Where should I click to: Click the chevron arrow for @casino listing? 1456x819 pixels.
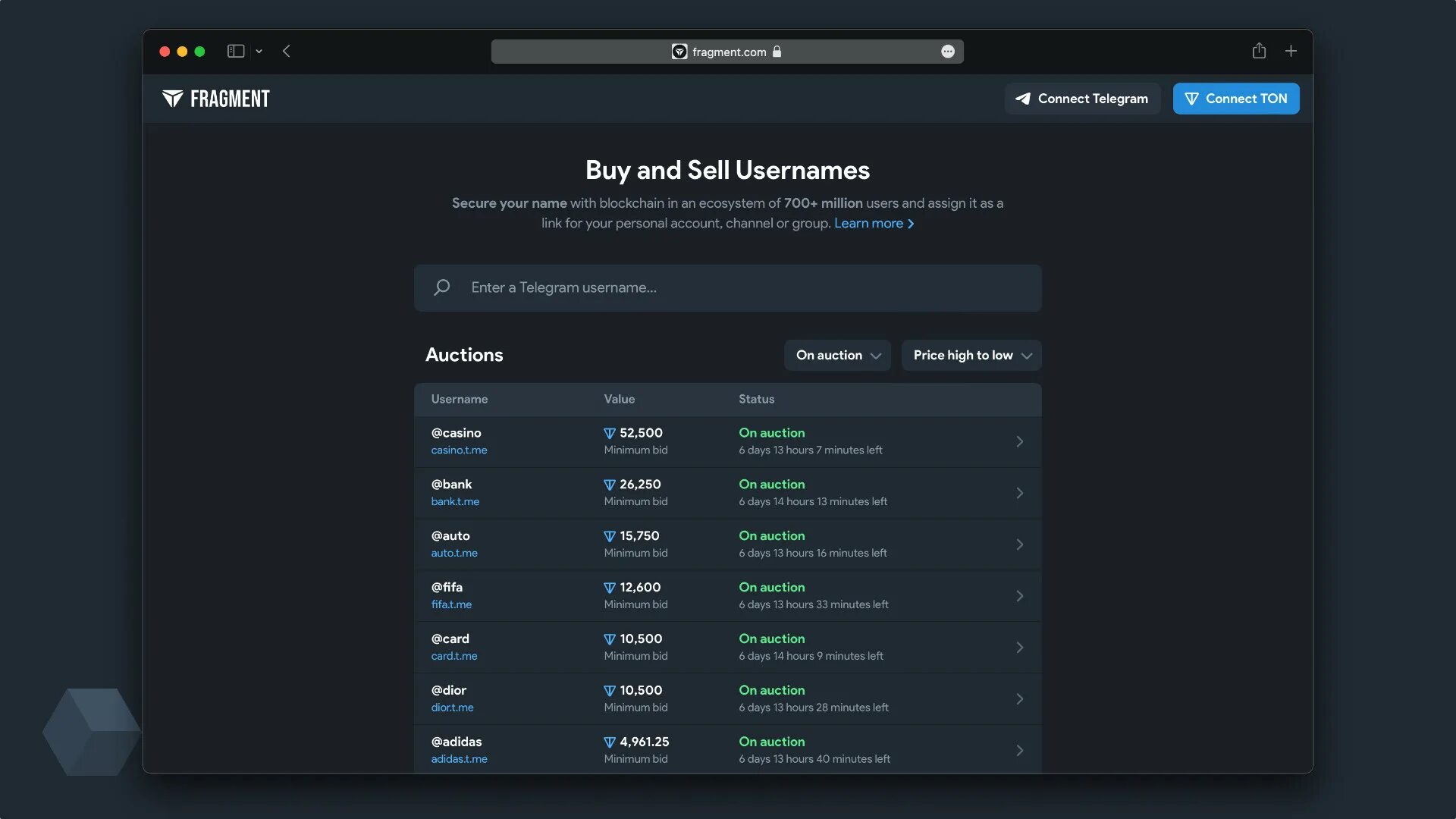(x=1019, y=441)
